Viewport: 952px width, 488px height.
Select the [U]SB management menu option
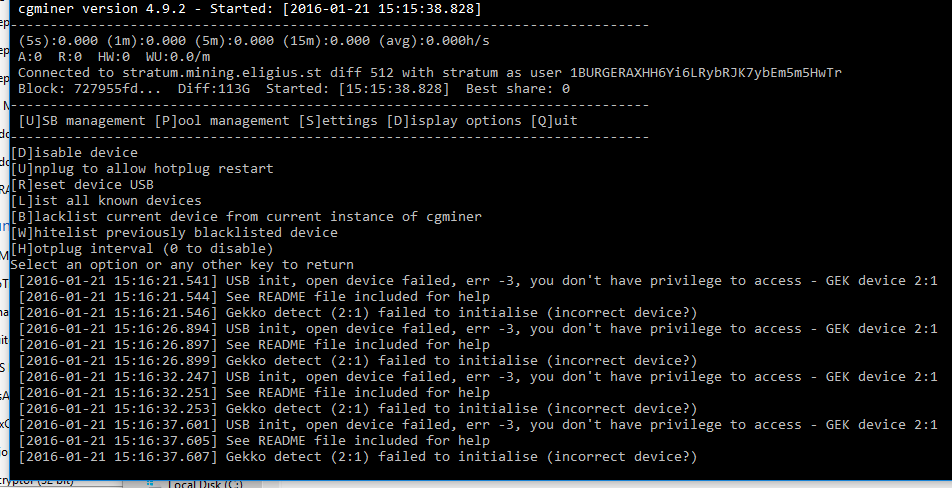tap(82, 121)
